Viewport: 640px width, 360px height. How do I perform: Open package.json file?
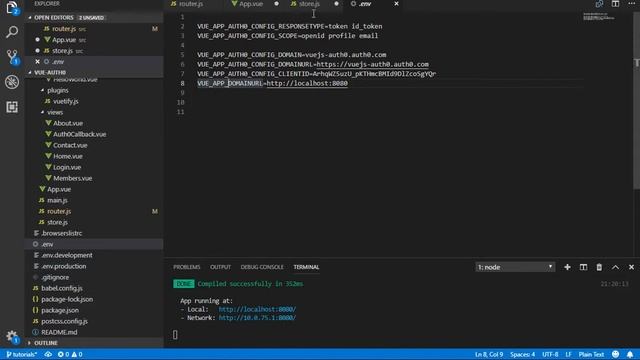[x=60, y=310]
